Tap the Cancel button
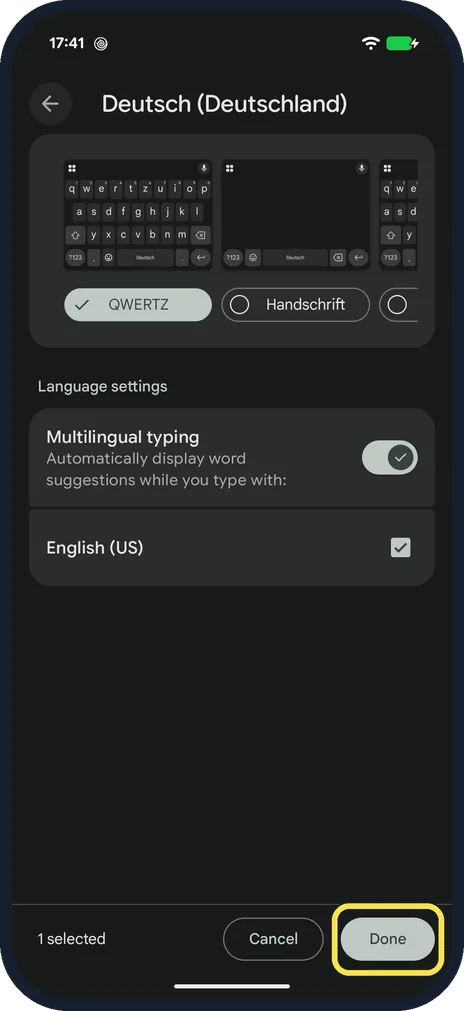Viewport: 464px width, 1011px height. (x=273, y=939)
